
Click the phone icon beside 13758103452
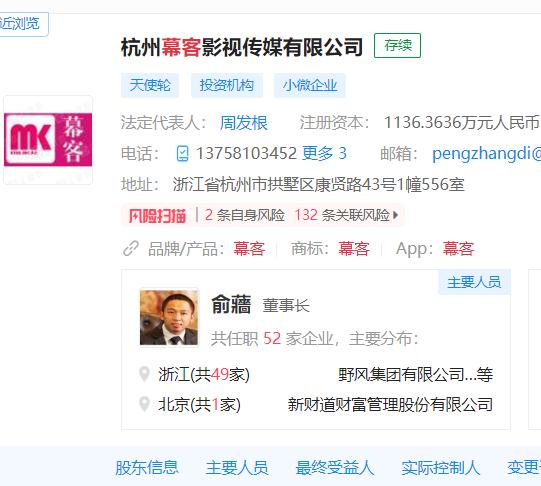pyautogui.click(x=183, y=153)
